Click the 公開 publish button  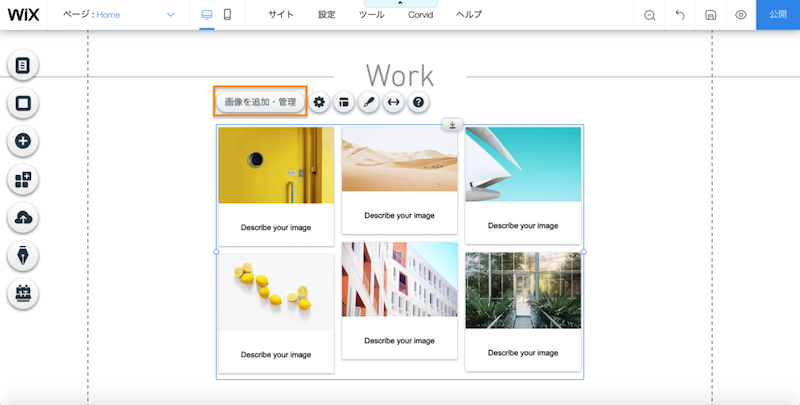(x=778, y=15)
